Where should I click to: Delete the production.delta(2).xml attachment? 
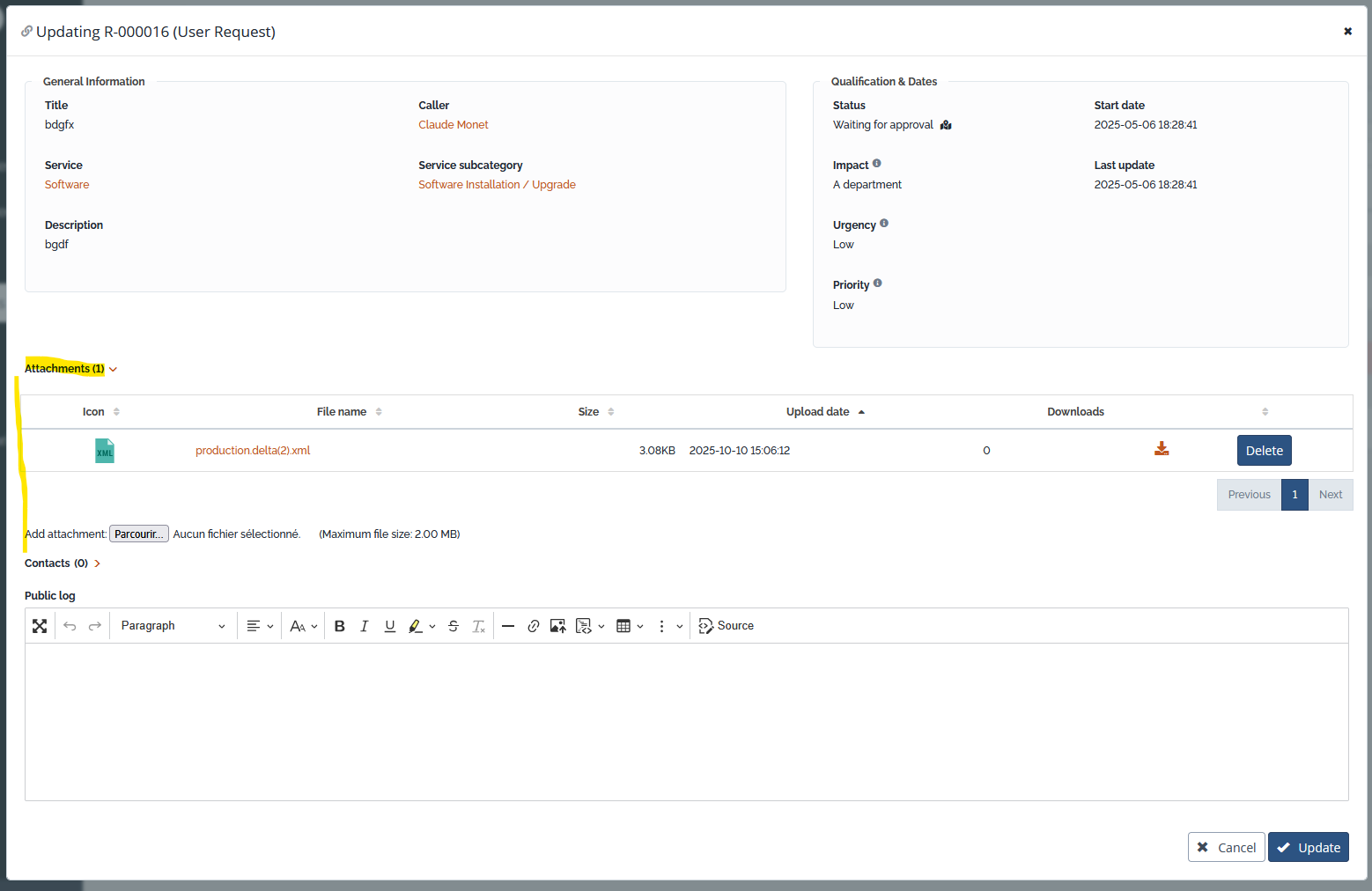coord(1264,451)
